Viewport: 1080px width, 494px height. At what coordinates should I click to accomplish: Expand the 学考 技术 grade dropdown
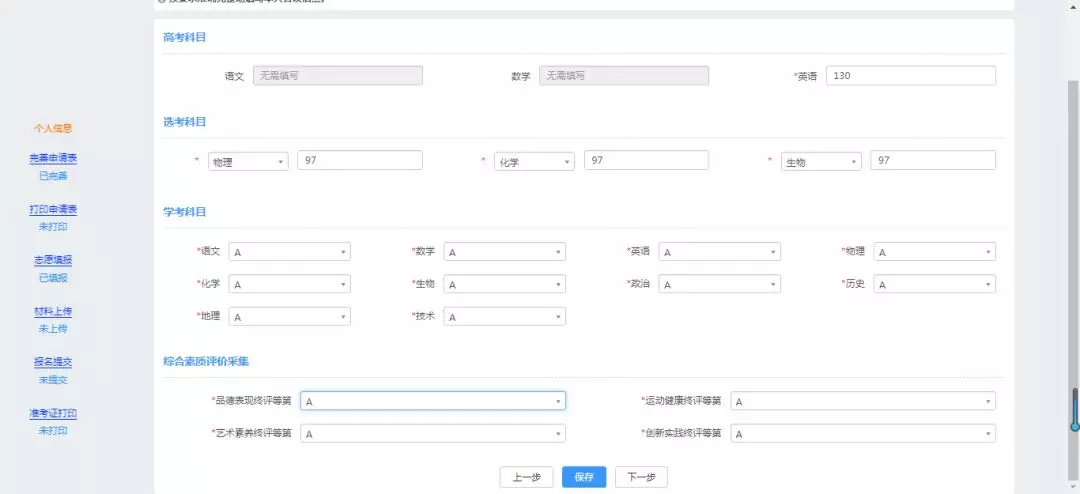coord(504,316)
